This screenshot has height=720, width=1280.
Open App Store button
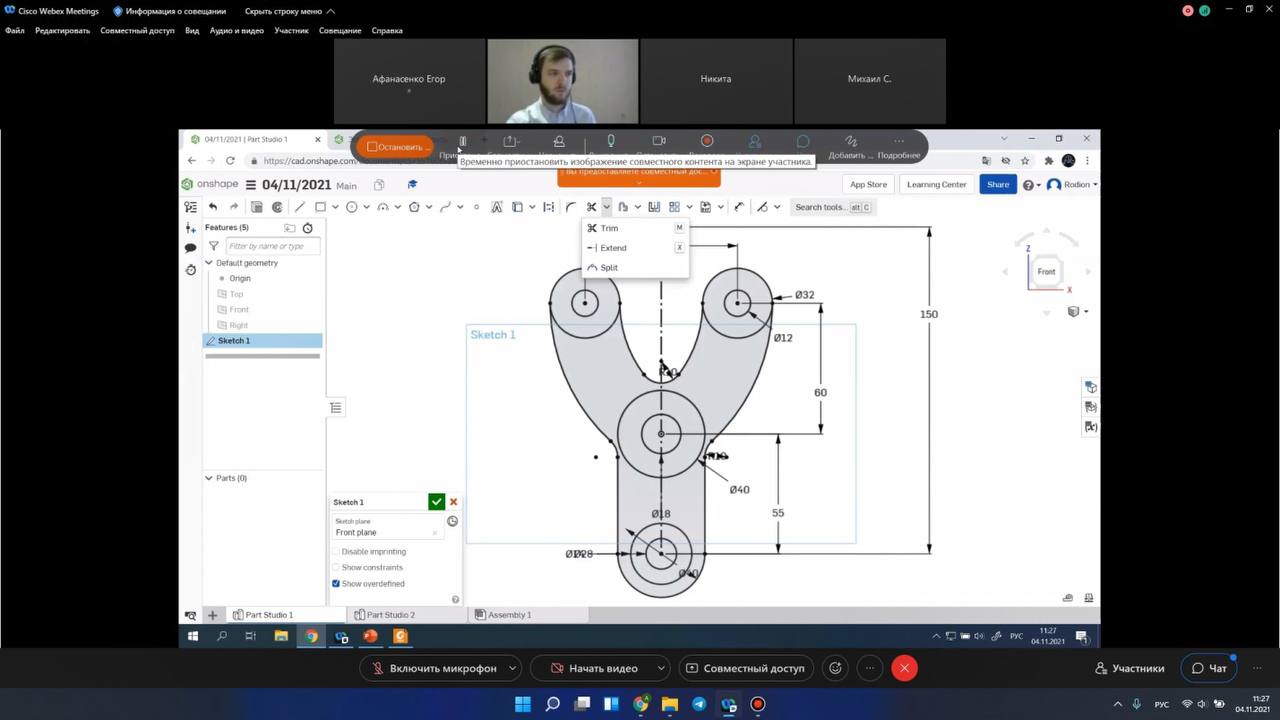(868, 184)
